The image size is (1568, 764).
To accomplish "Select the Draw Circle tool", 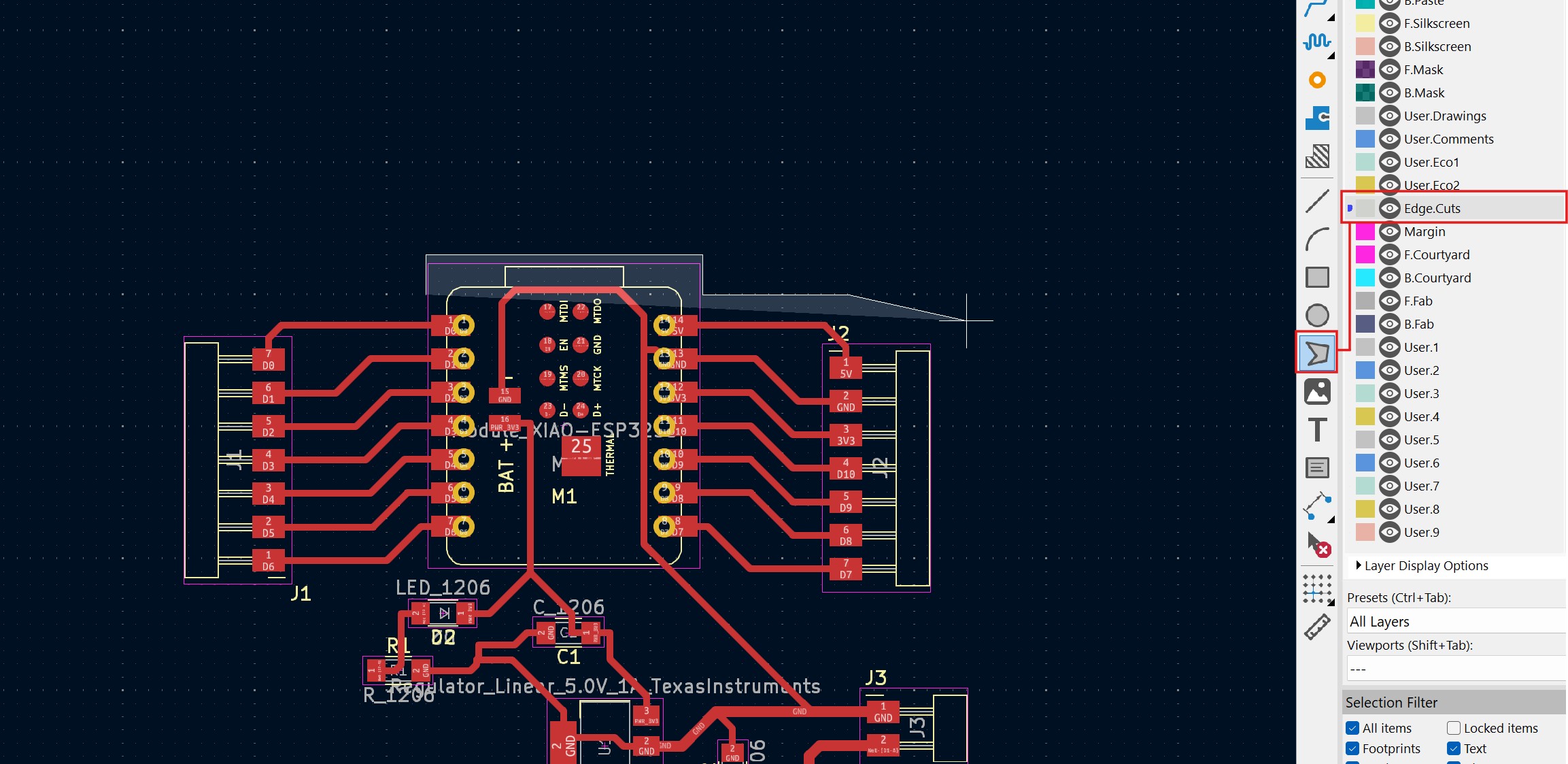I will [x=1317, y=316].
